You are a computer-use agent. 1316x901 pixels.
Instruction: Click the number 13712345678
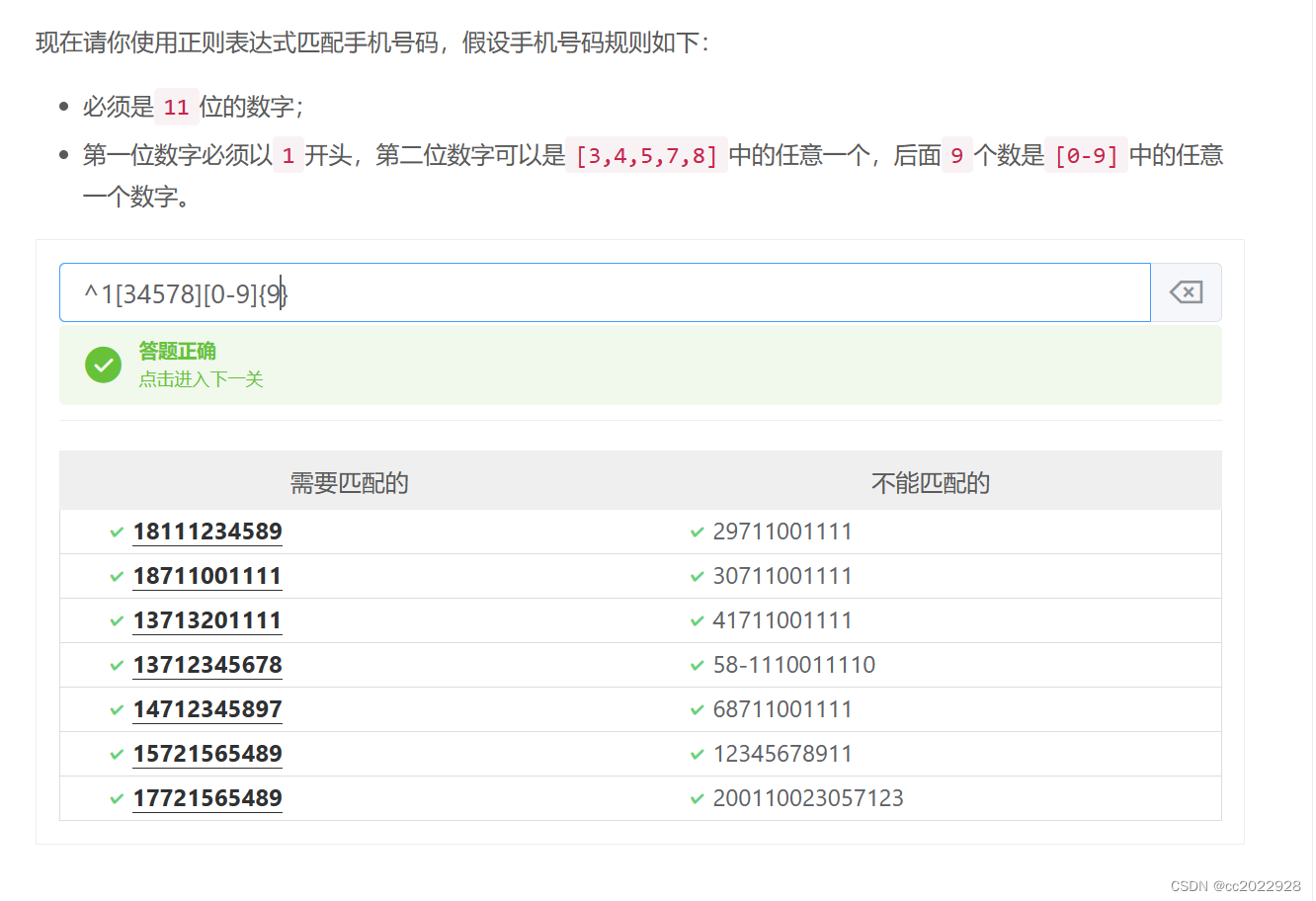click(207, 665)
